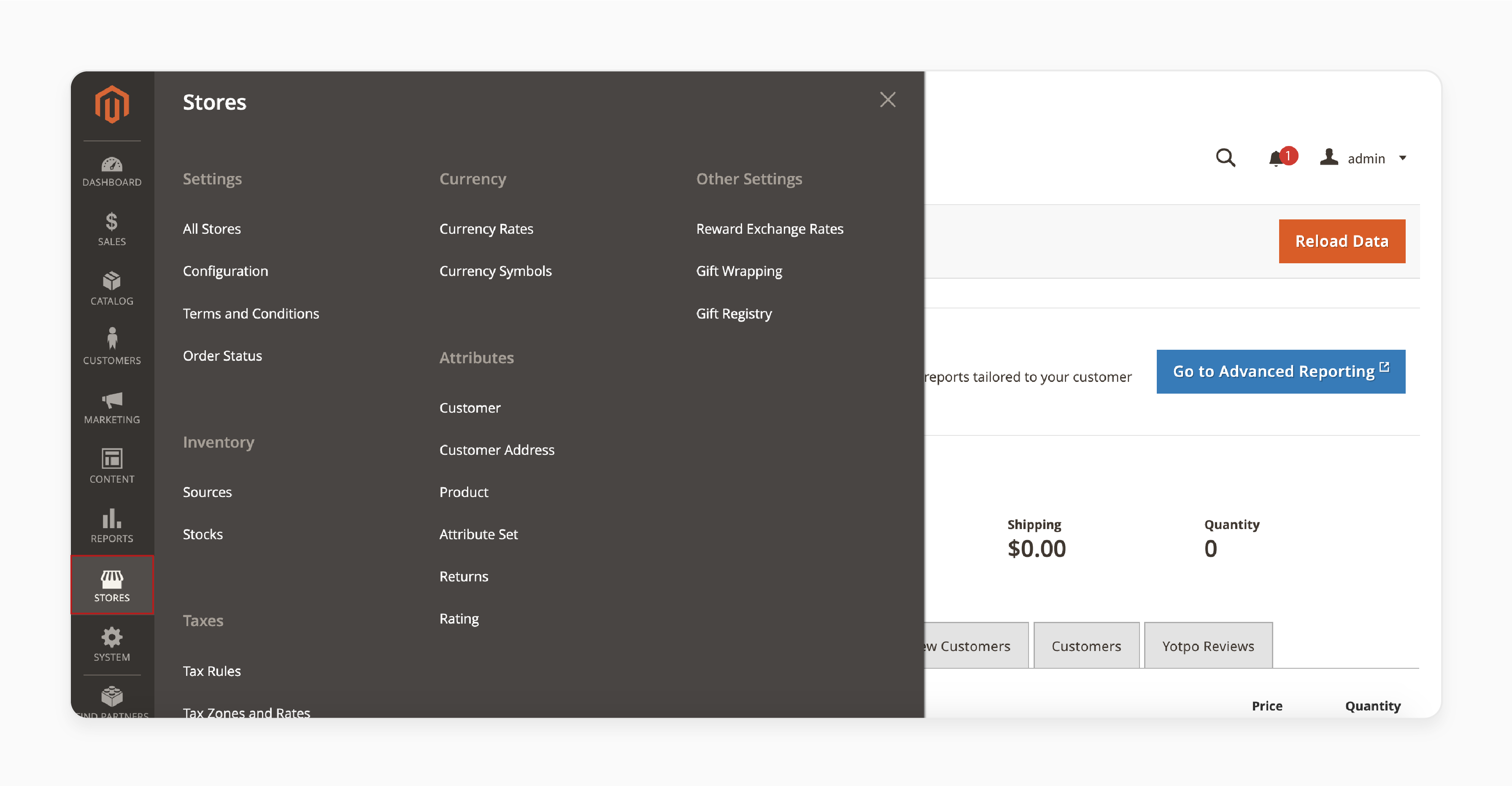Open the Sales sidebar menu

(111, 230)
